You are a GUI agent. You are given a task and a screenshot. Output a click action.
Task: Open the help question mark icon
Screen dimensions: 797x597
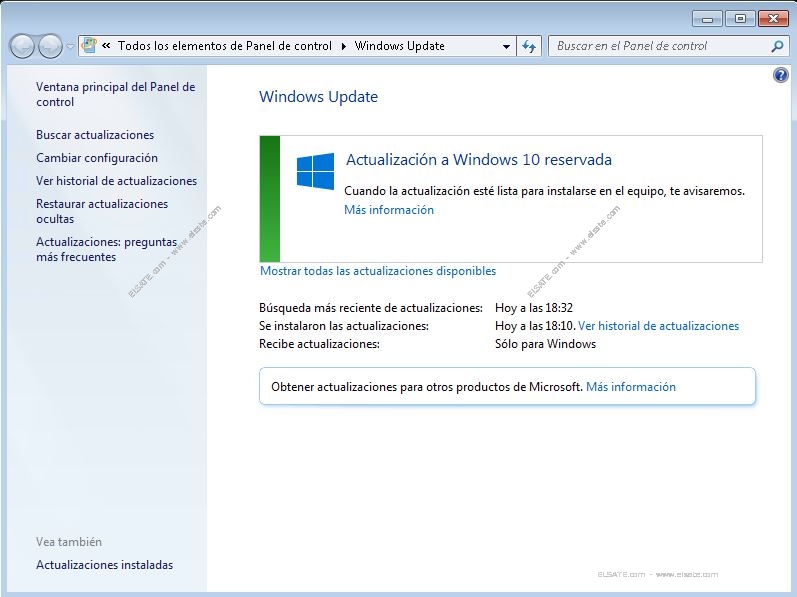pyautogui.click(x=781, y=75)
